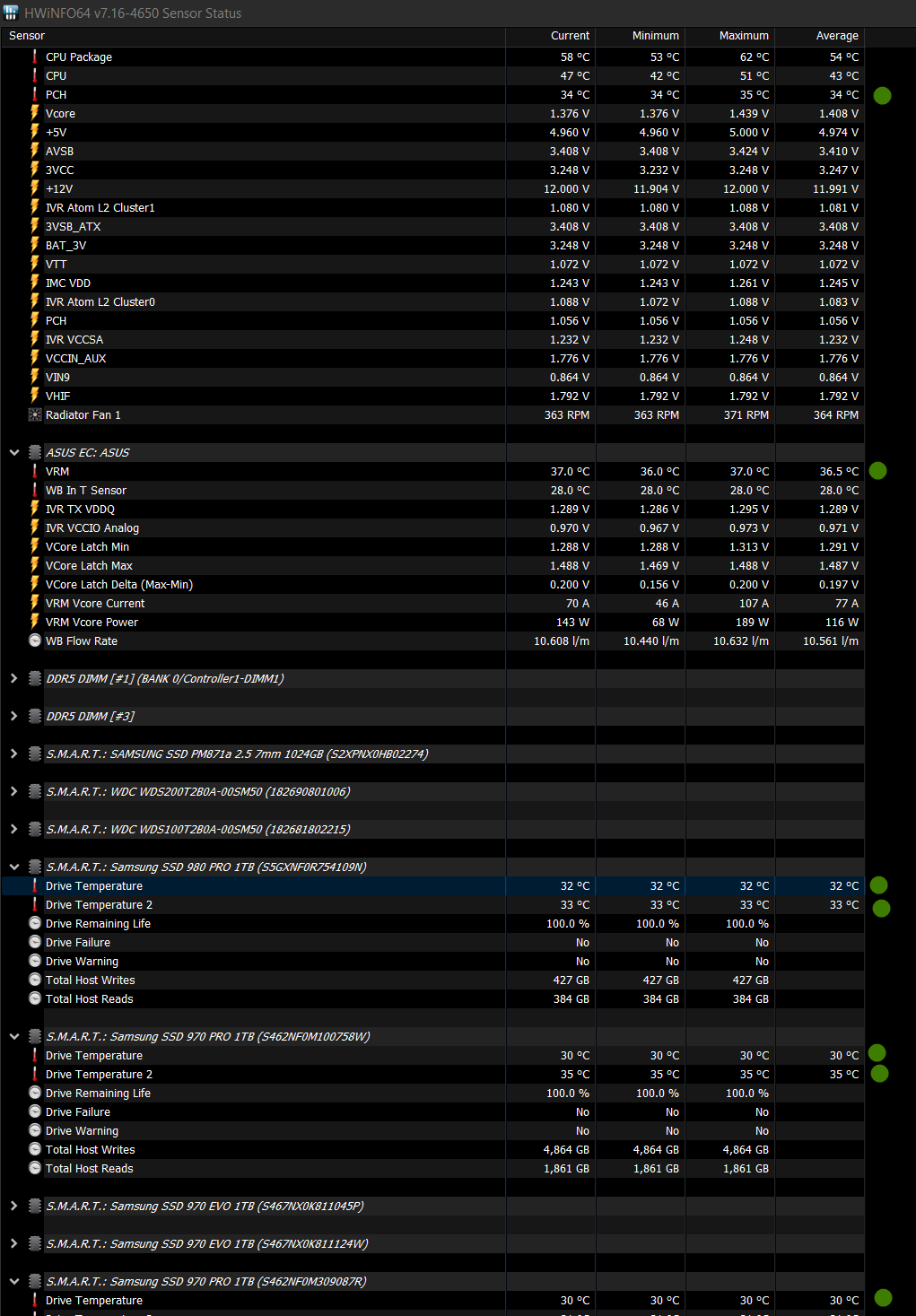This screenshot has height=1316, width=916.
Task: Select the IVR TX VDDQ row
Action: tap(432, 509)
